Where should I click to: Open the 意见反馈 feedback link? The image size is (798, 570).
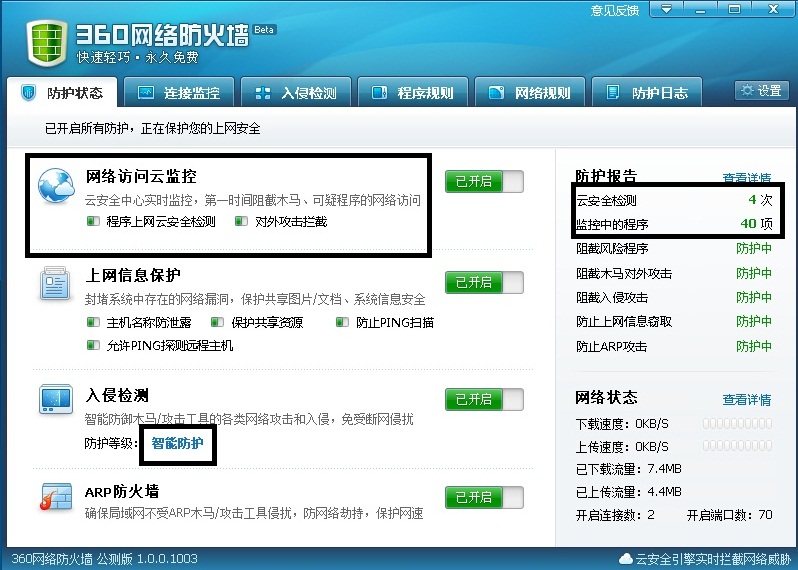615,10
